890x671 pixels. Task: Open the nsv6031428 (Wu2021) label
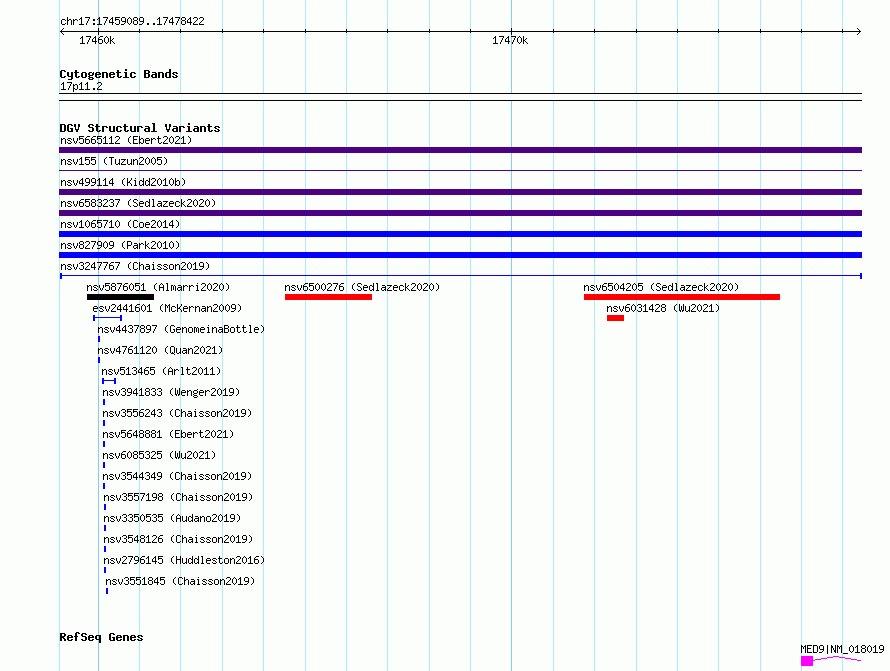(x=663, y=308)
